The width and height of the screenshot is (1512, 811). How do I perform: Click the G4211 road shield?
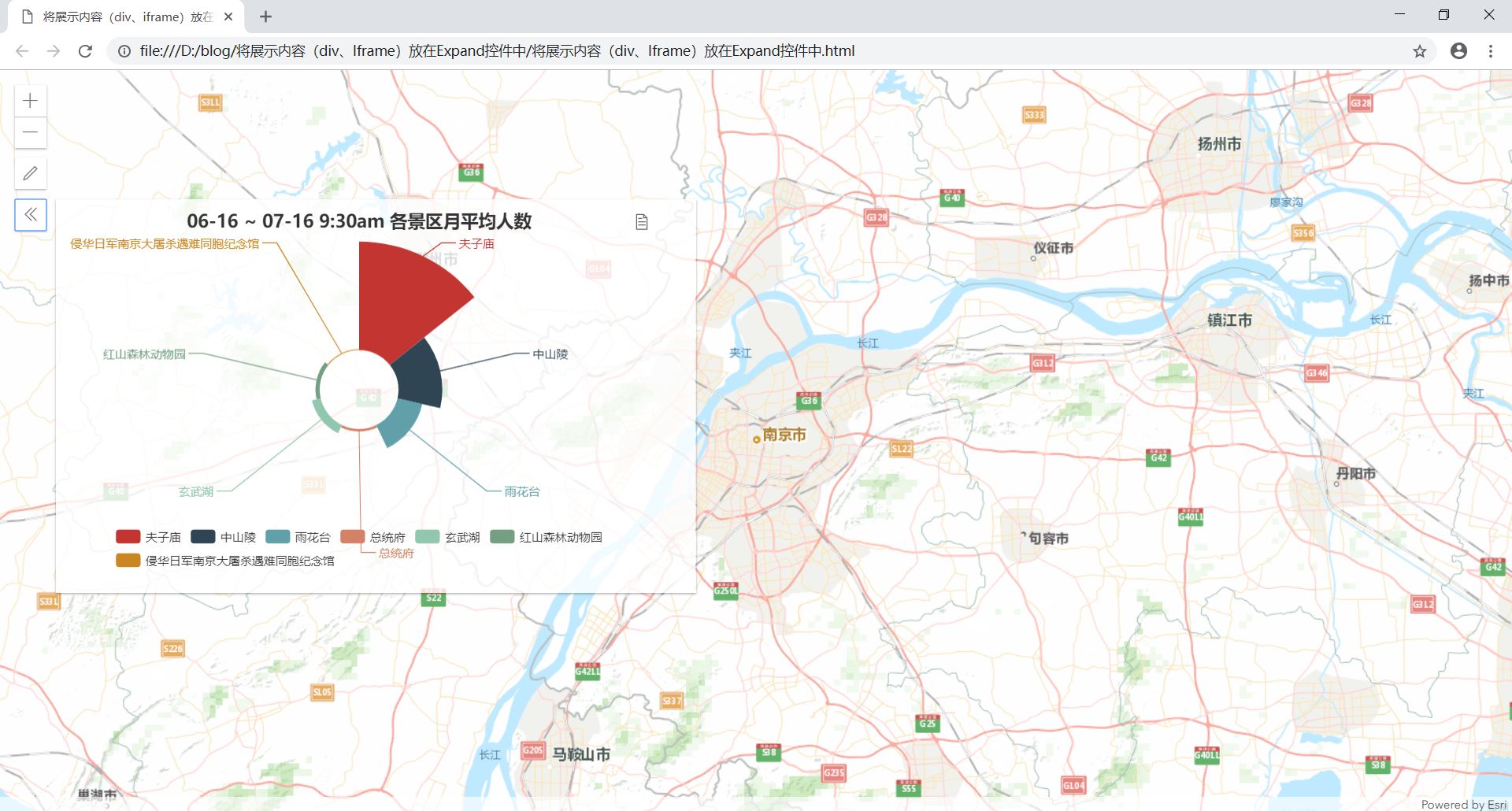point(587,672)
